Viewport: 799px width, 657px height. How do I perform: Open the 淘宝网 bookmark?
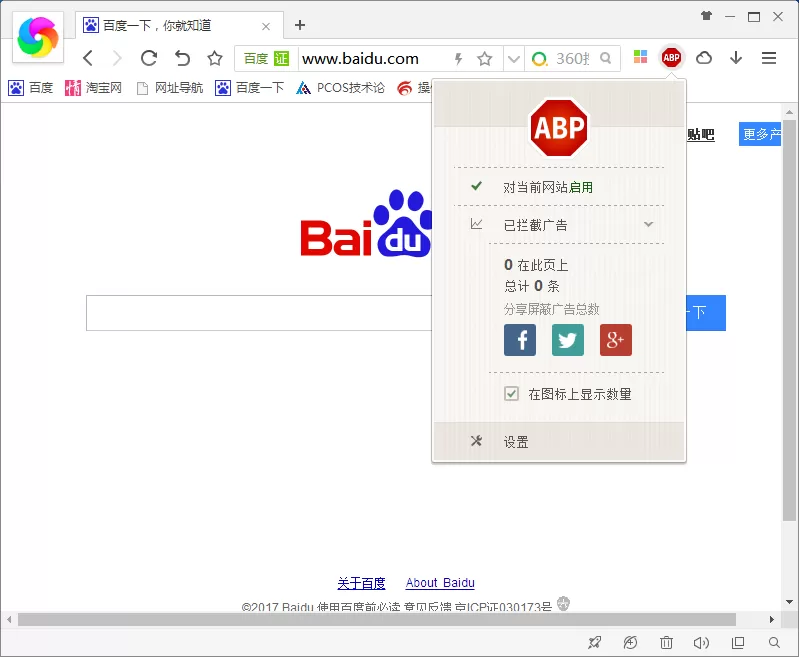93,88
